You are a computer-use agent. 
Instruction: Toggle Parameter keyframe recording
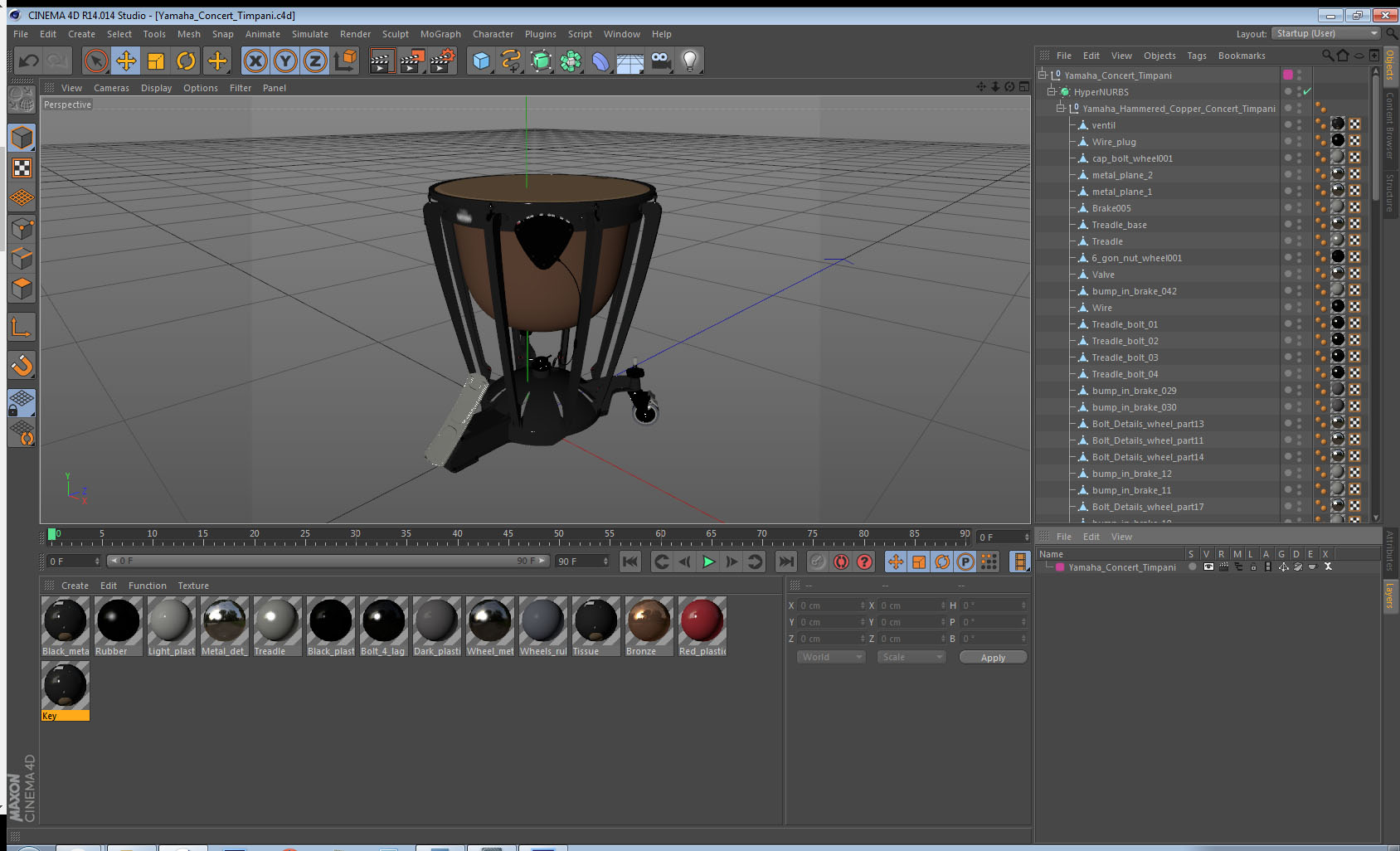[x=965, y=562]
